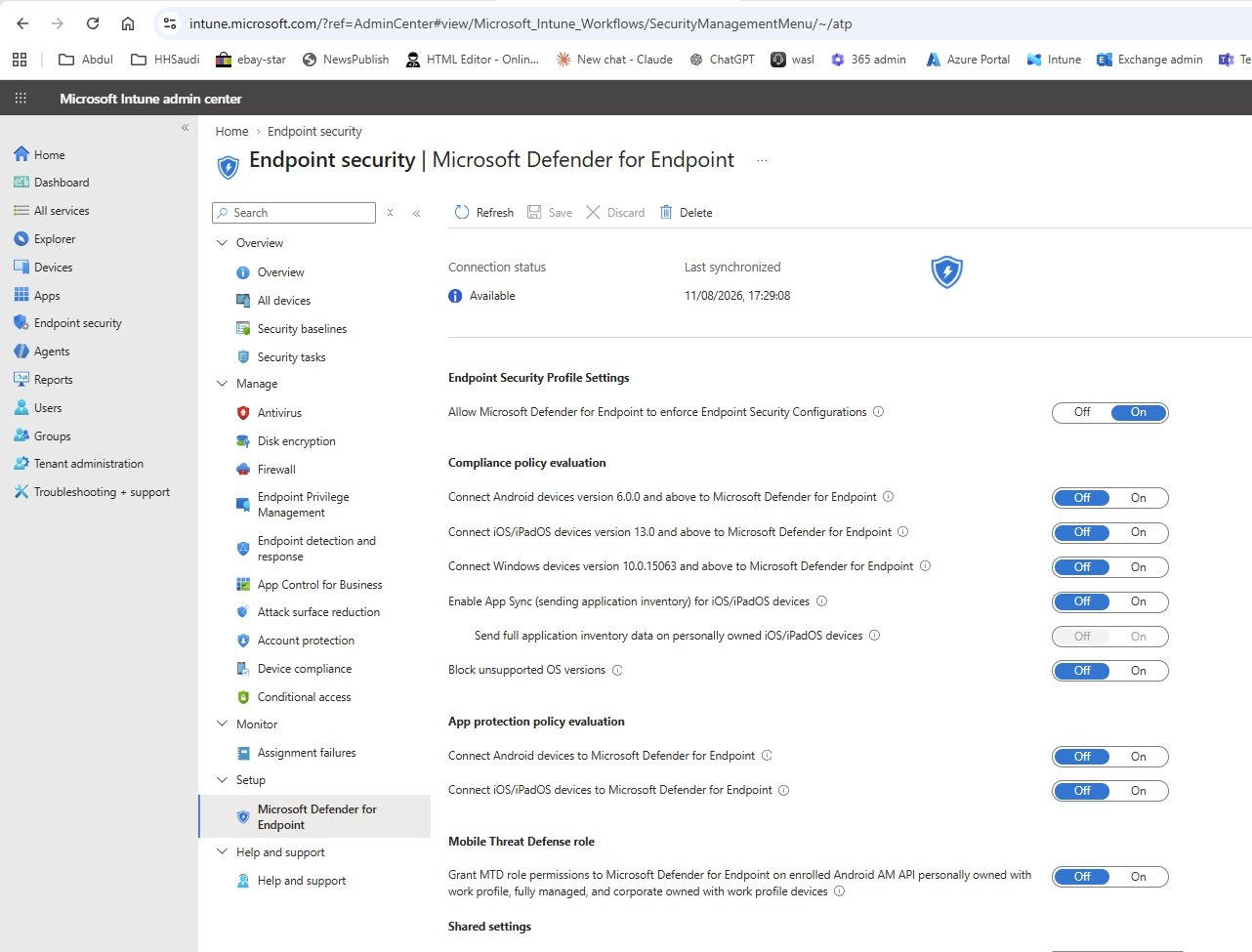Viewport: 1252px width, 952px height.
Task: Open Endpoint detection and response
Action: (316, 549)
